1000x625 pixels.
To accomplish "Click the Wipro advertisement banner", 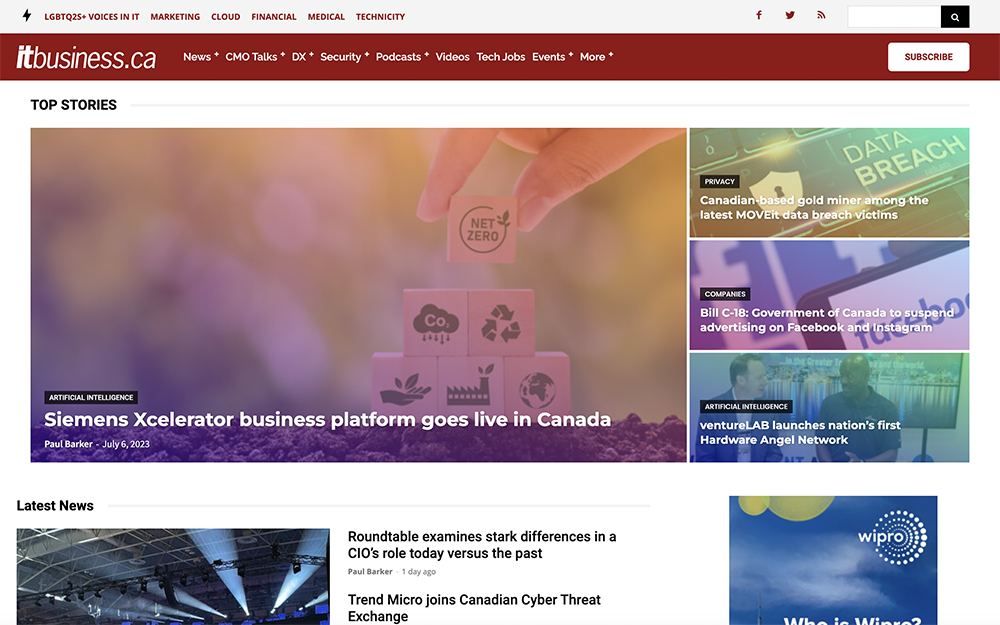I will [833, 560].
